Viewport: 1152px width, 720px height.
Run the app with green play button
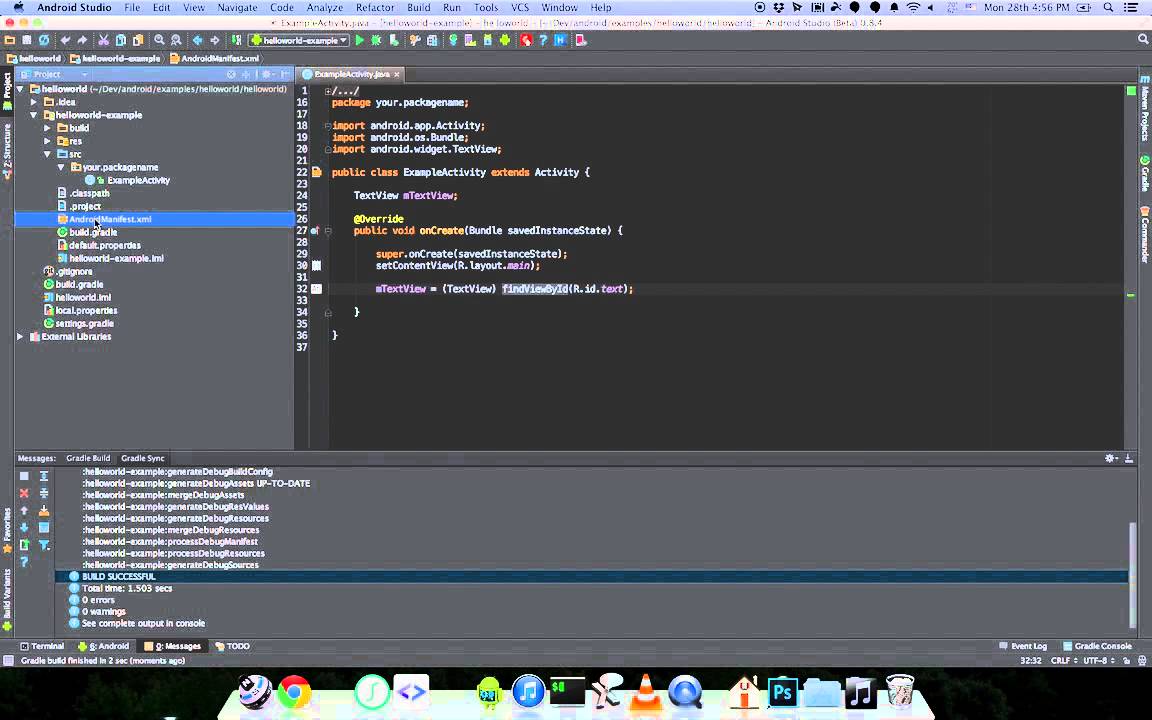pyautogui.click(x=359, y=40)
